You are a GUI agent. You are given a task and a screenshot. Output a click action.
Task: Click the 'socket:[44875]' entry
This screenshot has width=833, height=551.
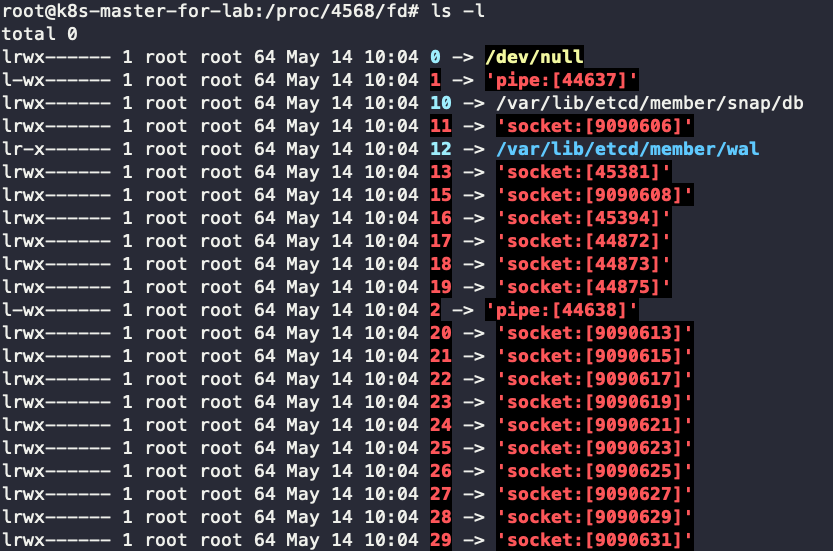(583, 287)
